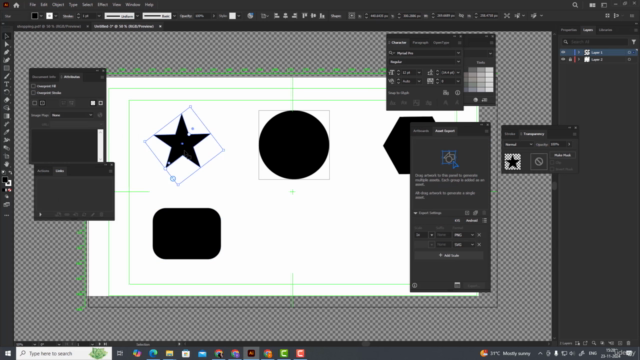This screenshot has height=360, width=640.
Task: Open Microsoft Edge from taskbar
Action: click(153, 353)
